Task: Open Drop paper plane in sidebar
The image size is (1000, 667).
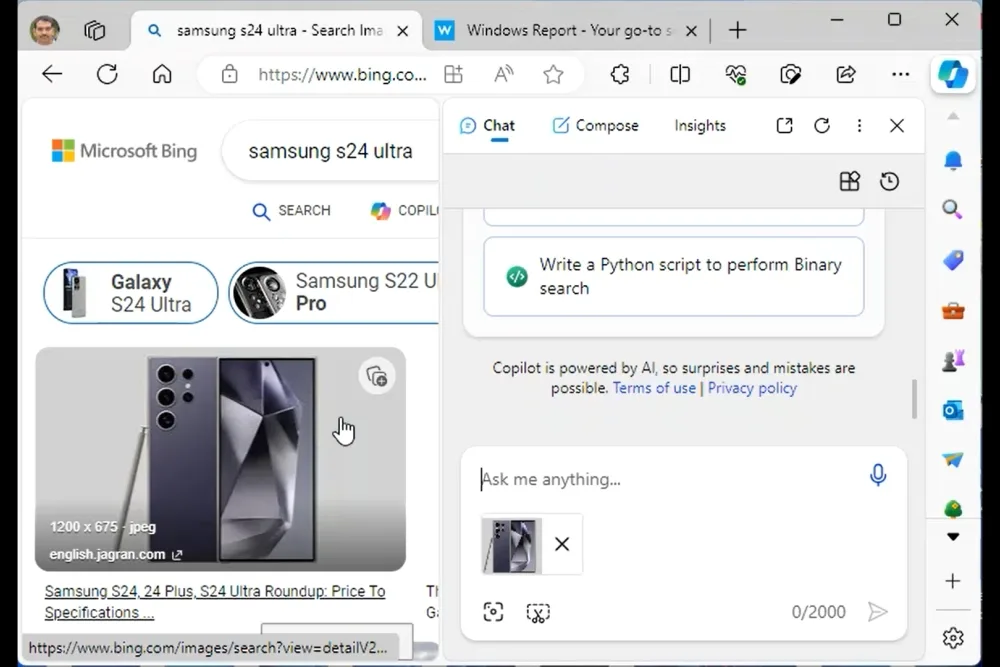Action: tap(953, 460)
